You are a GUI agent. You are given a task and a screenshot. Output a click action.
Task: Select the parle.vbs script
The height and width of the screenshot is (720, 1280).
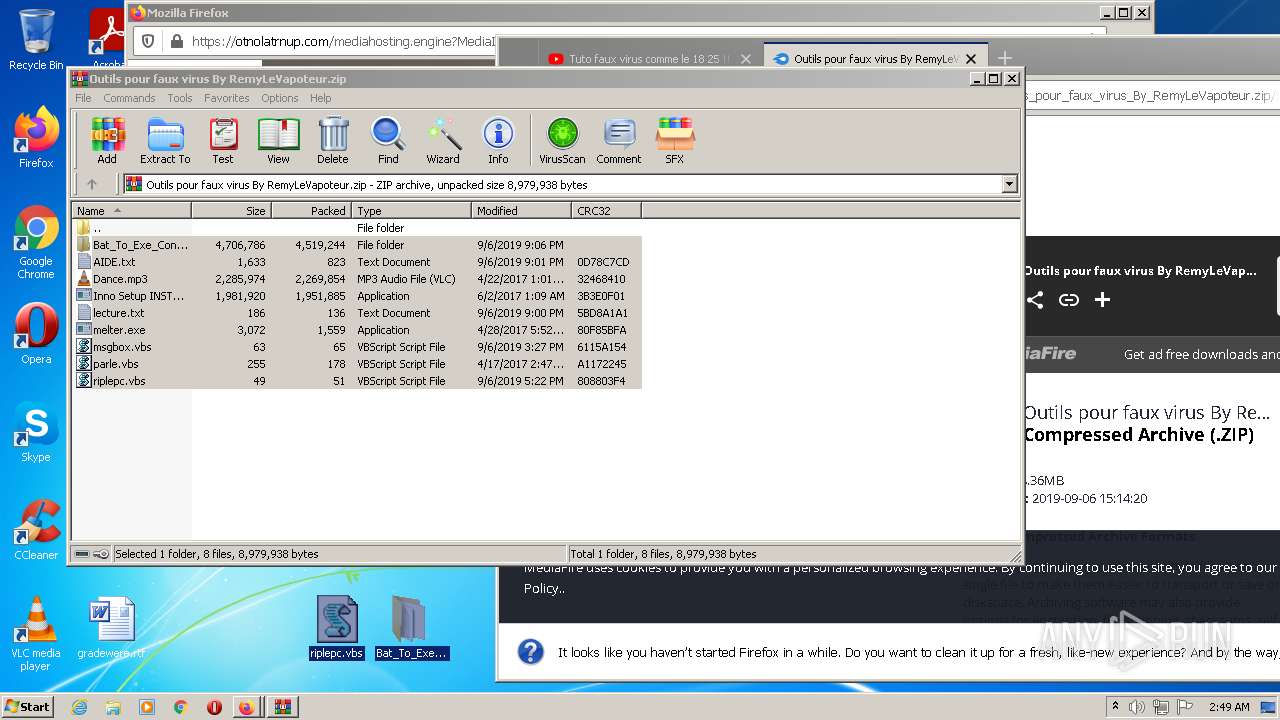coord(357,364)
